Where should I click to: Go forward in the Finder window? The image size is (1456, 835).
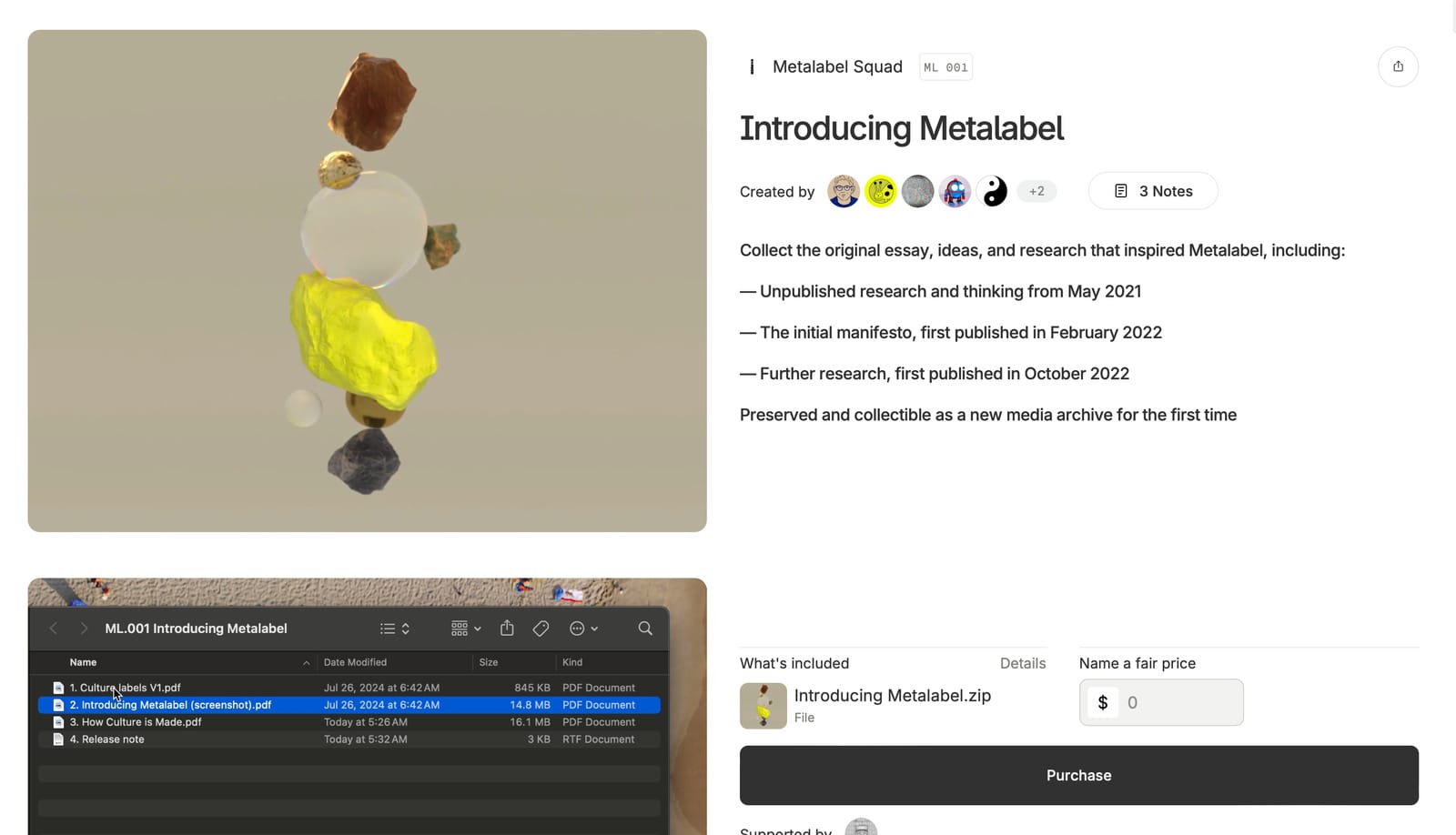point(84,629)
